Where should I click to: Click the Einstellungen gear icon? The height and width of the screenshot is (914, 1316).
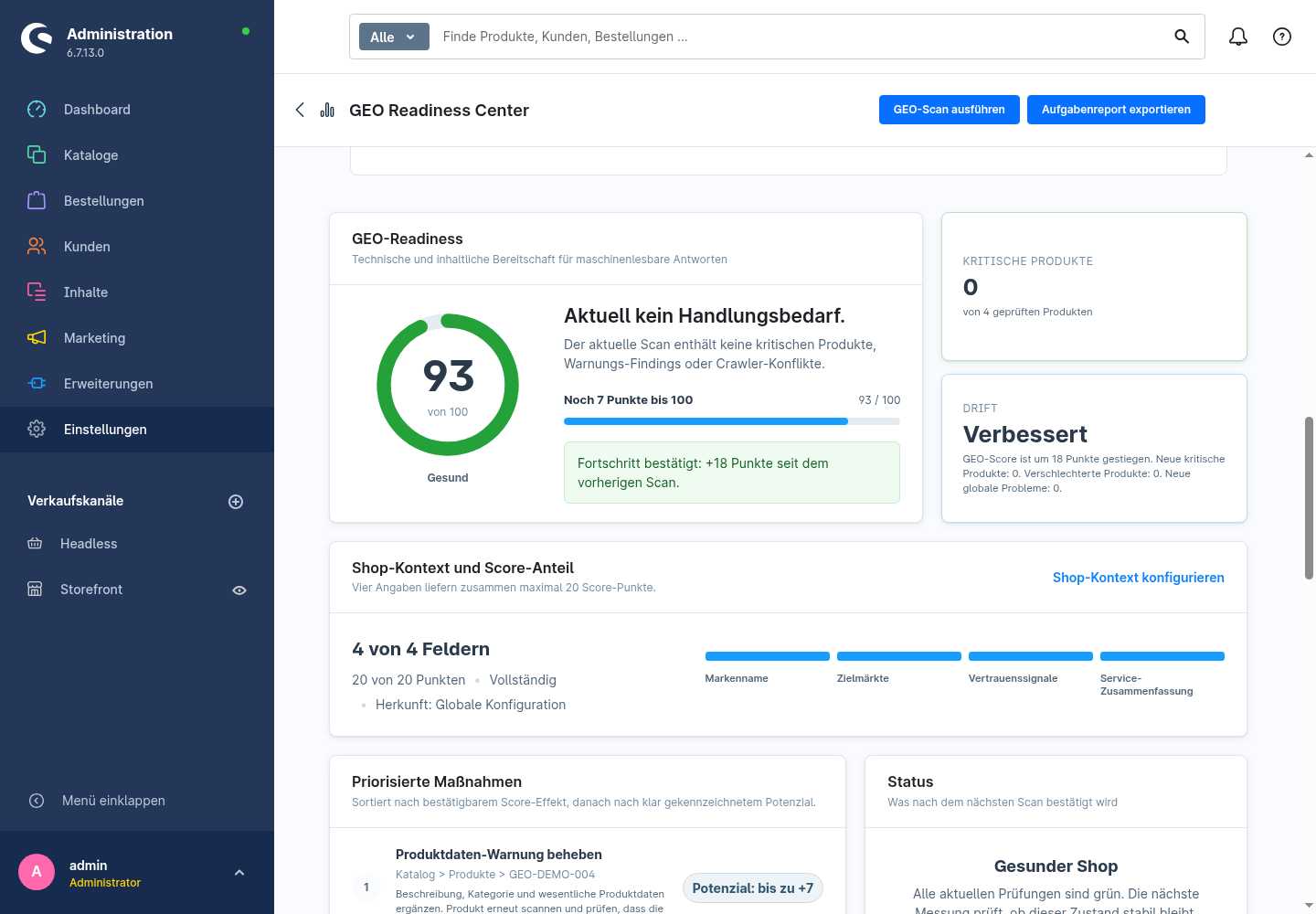(37, 430)
